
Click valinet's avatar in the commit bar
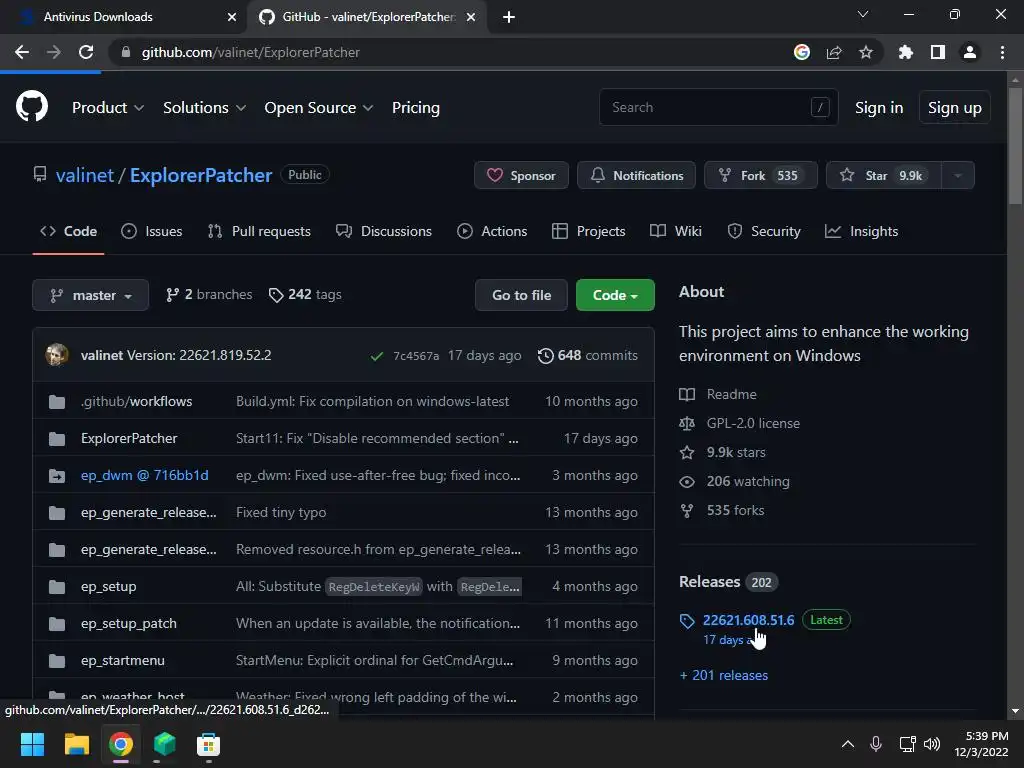click(57, 355)
